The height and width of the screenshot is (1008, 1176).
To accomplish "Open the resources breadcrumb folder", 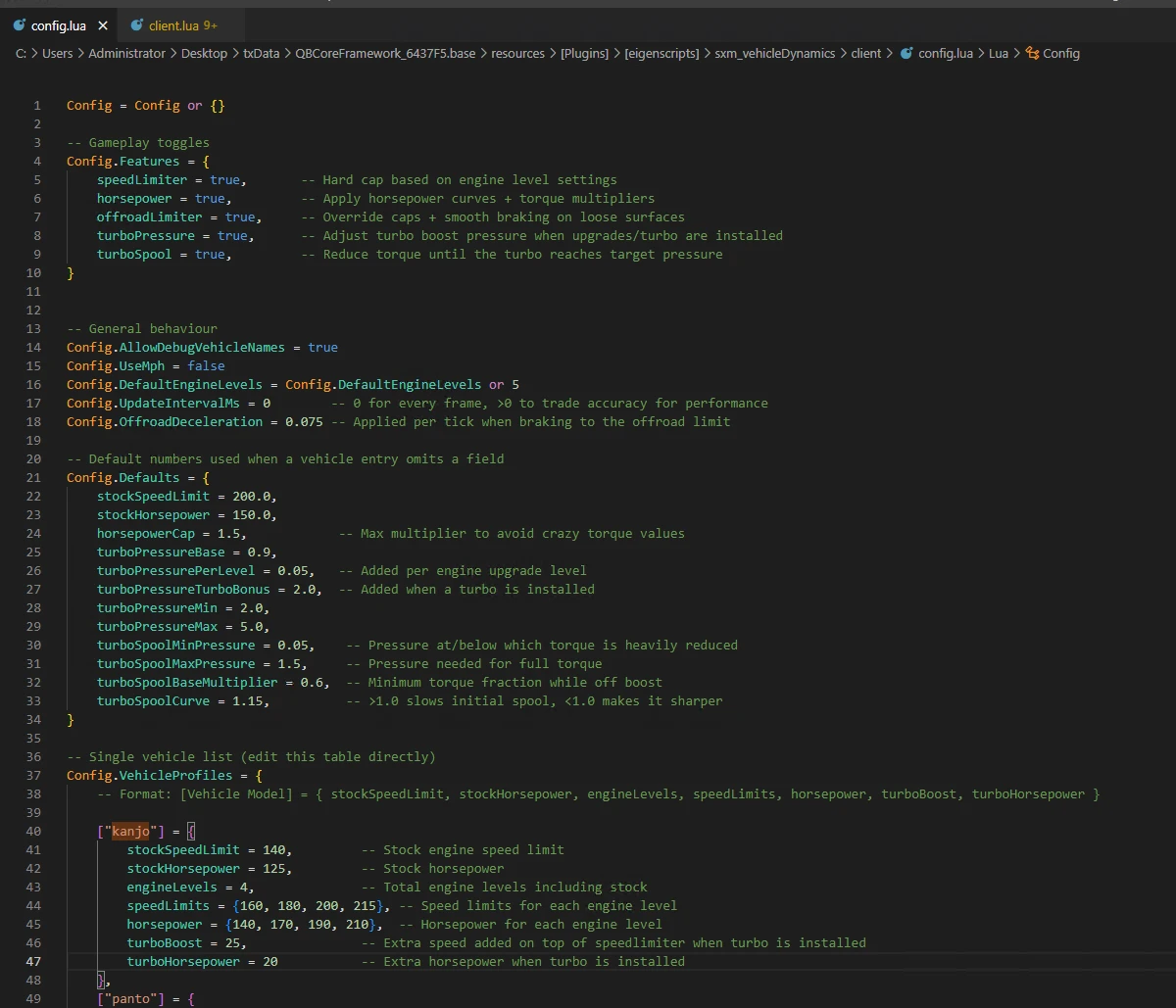I will 517,54.
